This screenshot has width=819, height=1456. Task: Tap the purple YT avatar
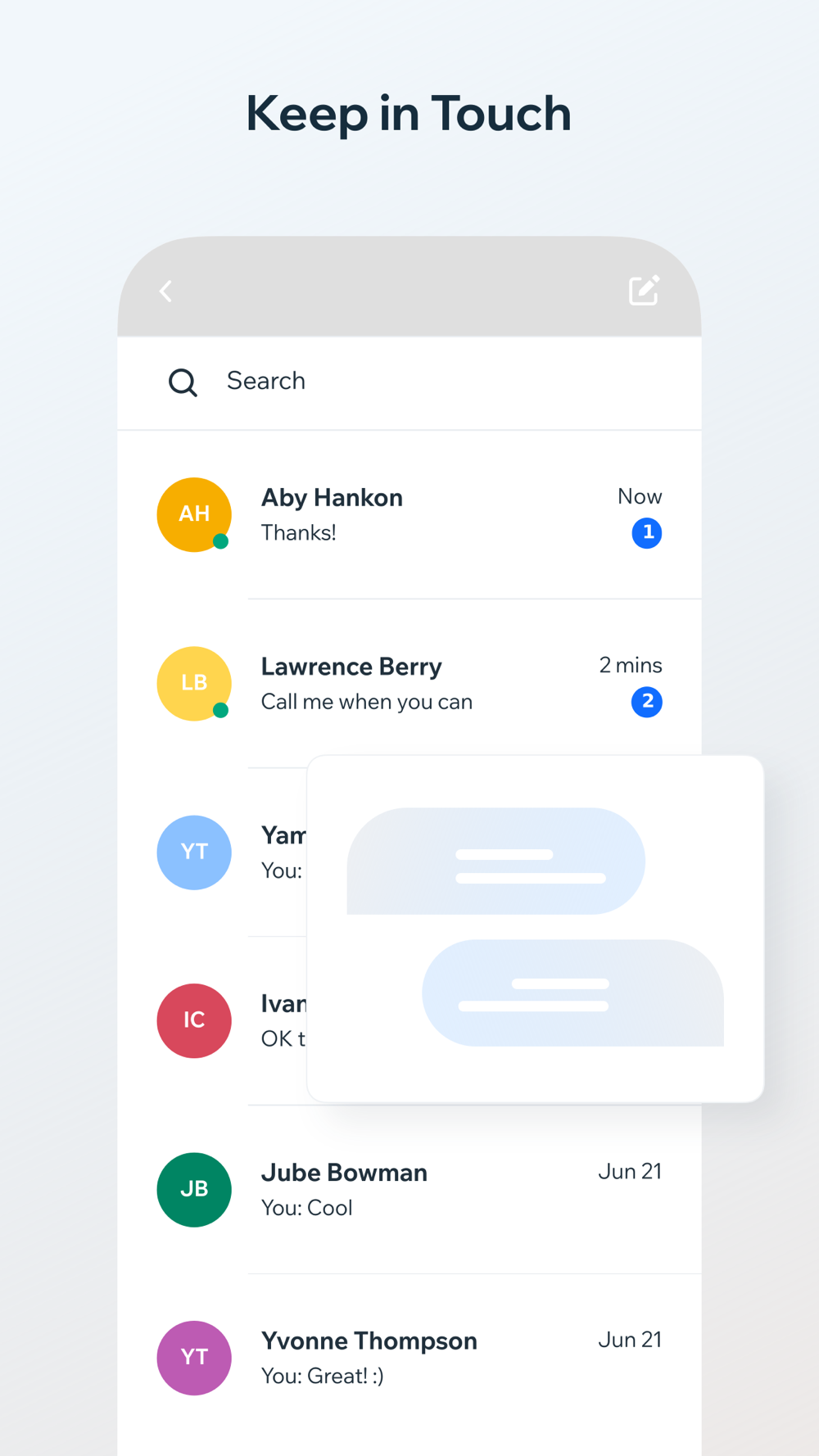(194, 1358)
